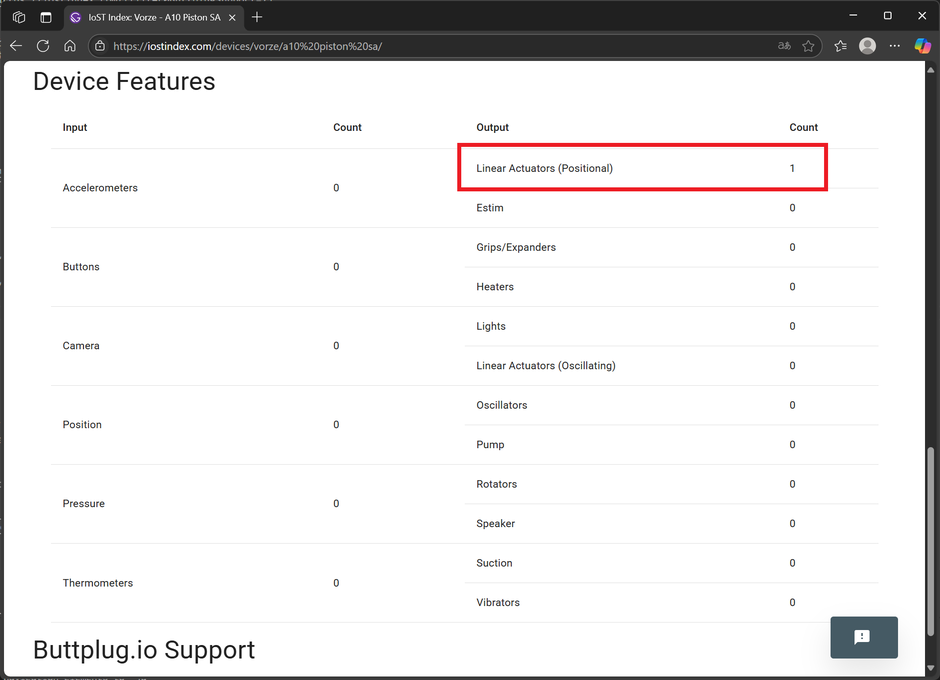Close the A10 Piston SA tab
The width and height of the screenshot is (940, 680).
coord(232,17)
